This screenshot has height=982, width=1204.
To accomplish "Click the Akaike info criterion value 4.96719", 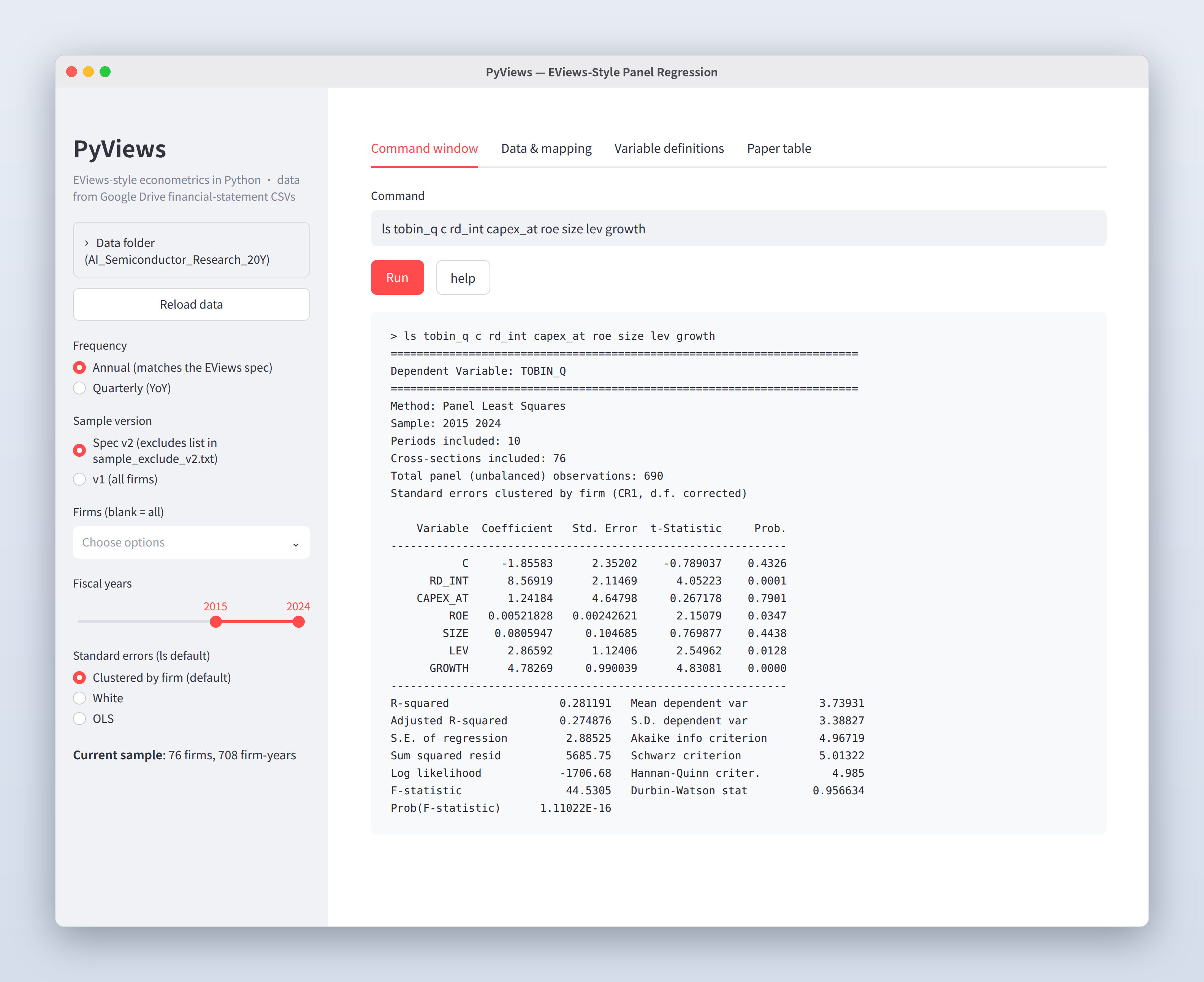I will (x=842, y=738).
